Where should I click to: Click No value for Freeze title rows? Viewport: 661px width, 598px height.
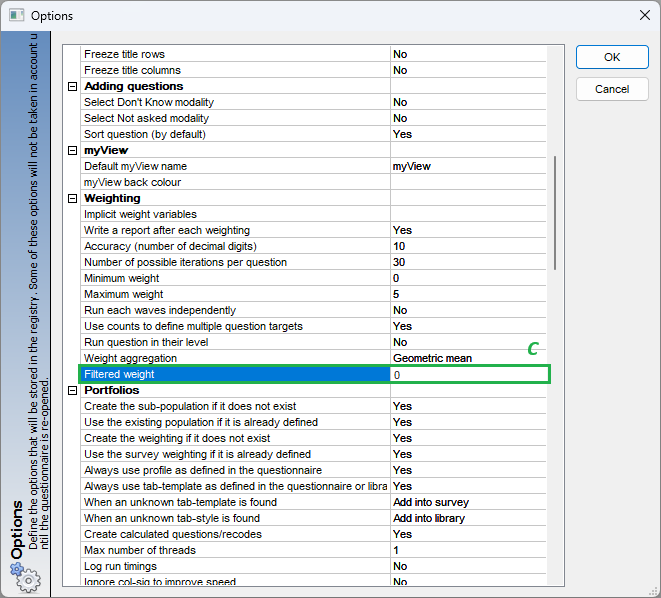[400, 54]
